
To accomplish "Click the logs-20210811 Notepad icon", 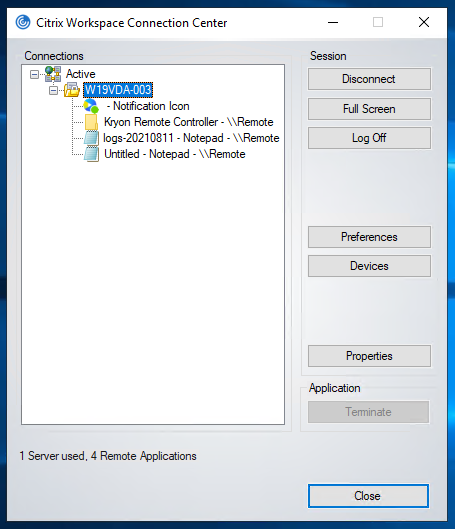I will point(91,138).
